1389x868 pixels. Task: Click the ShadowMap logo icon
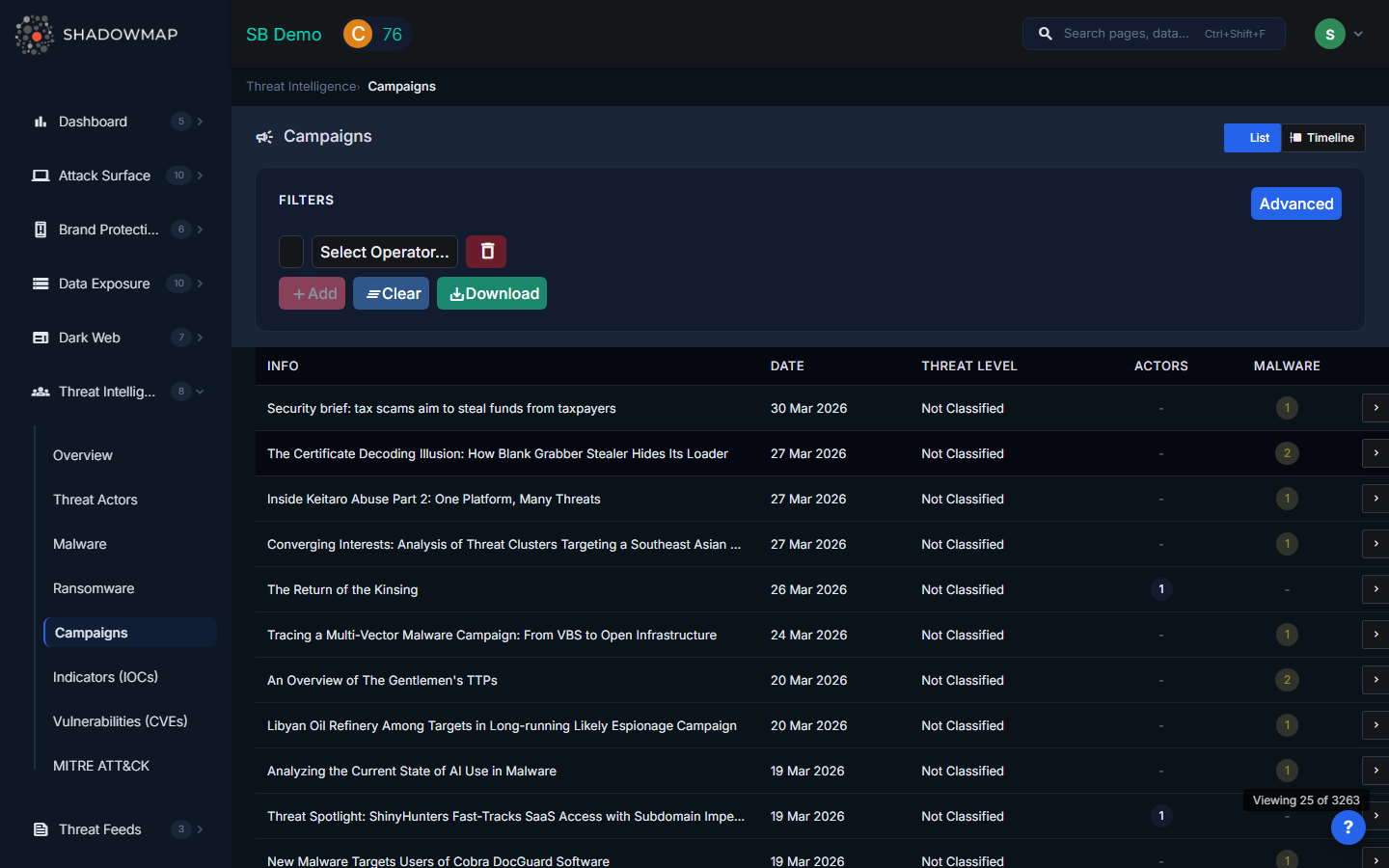[x=35, y=35]
